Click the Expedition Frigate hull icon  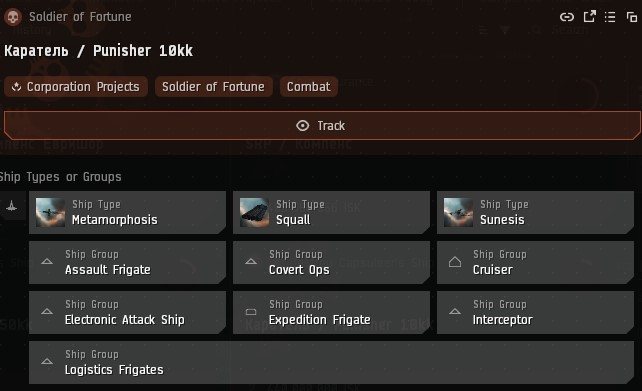(251, 312)
